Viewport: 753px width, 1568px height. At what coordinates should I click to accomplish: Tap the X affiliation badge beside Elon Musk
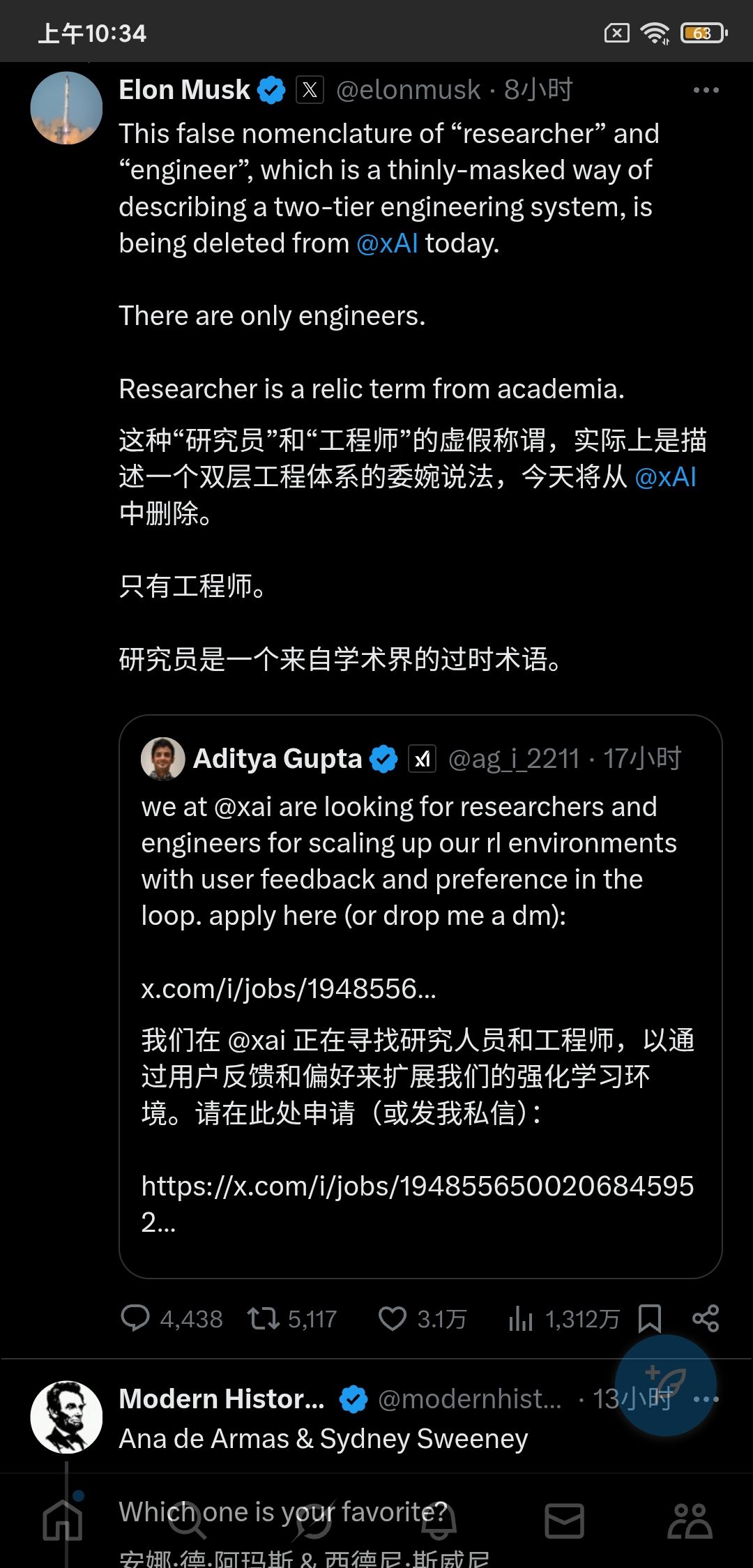tap(310, 90)
